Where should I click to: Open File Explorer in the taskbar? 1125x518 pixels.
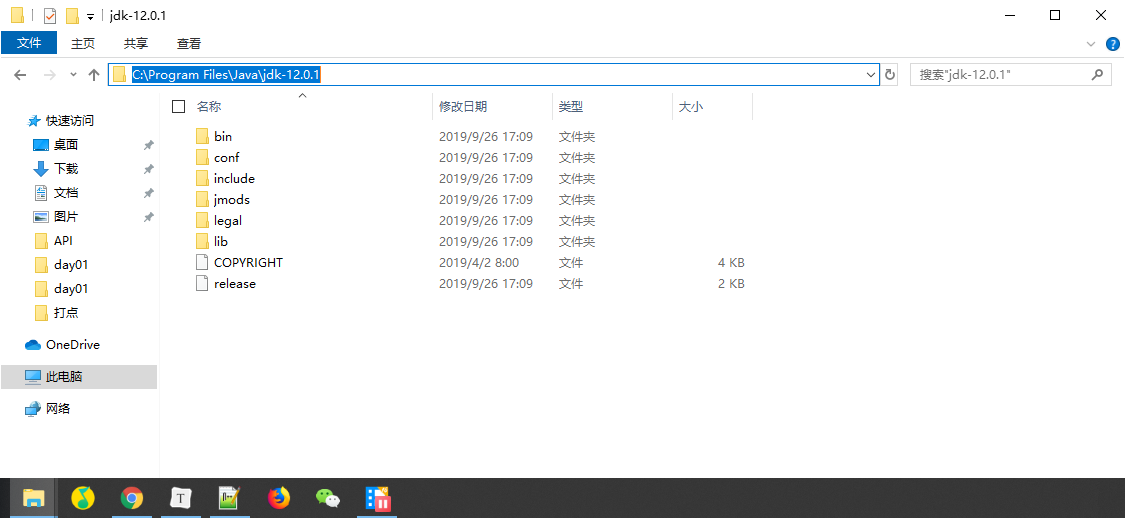coord(34,498)
